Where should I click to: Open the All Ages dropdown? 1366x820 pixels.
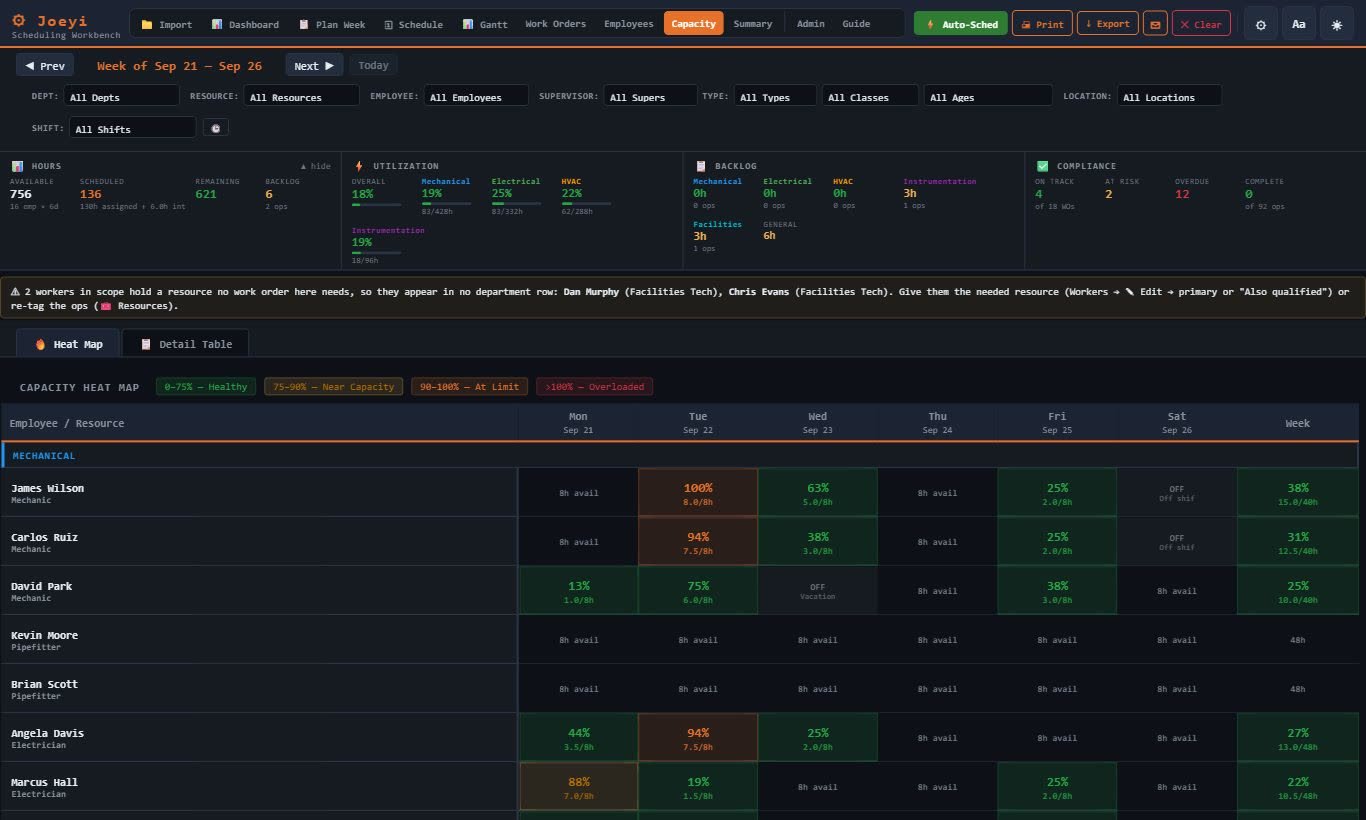pos(988,96)
